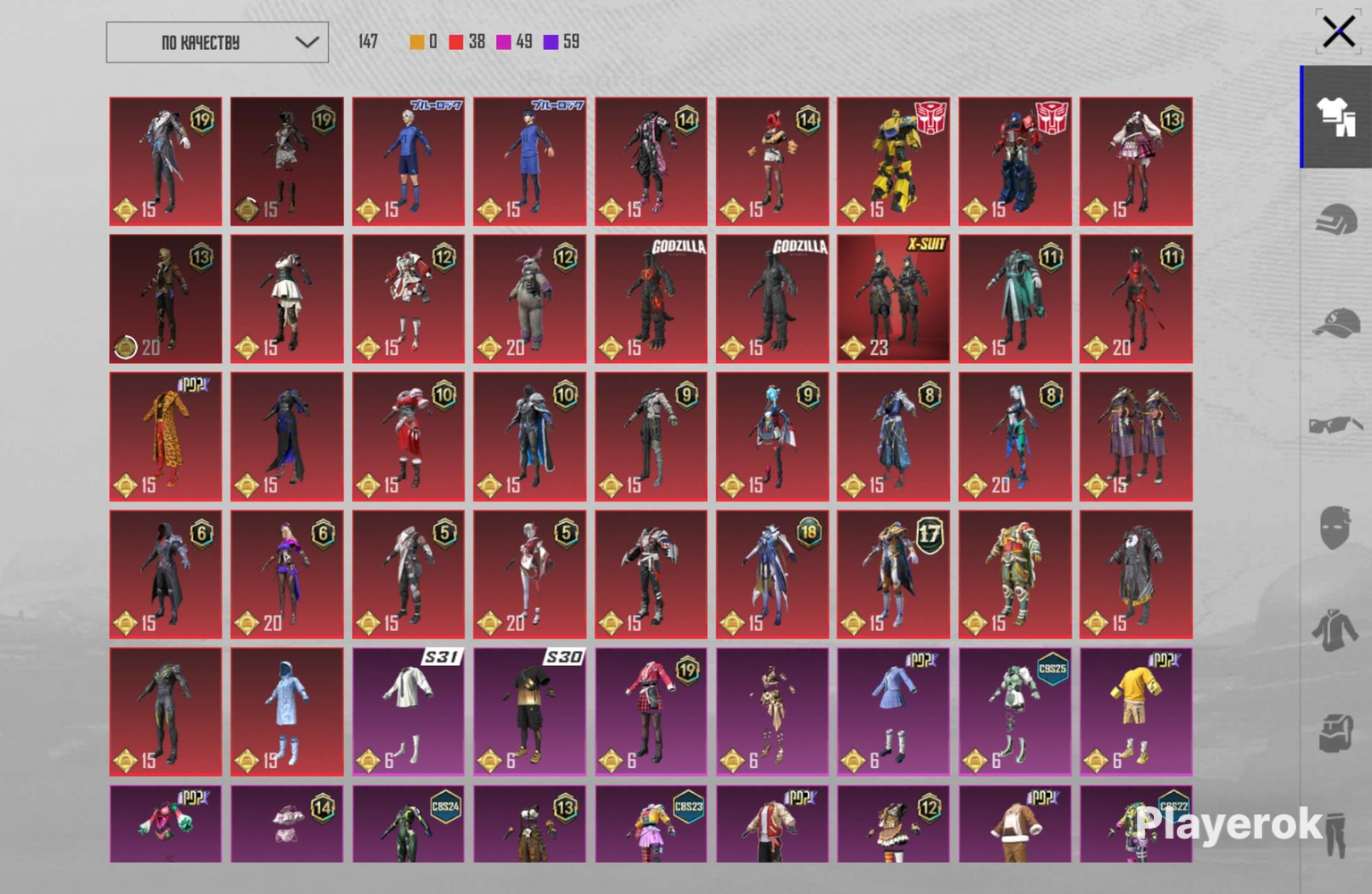Select the Optimus Prime Transformers outfit

click(1014, 161)
